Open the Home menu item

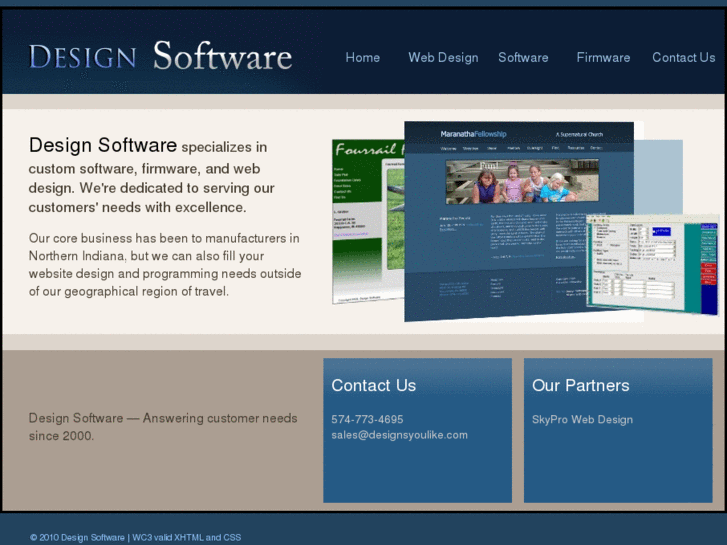click(363, 58)
